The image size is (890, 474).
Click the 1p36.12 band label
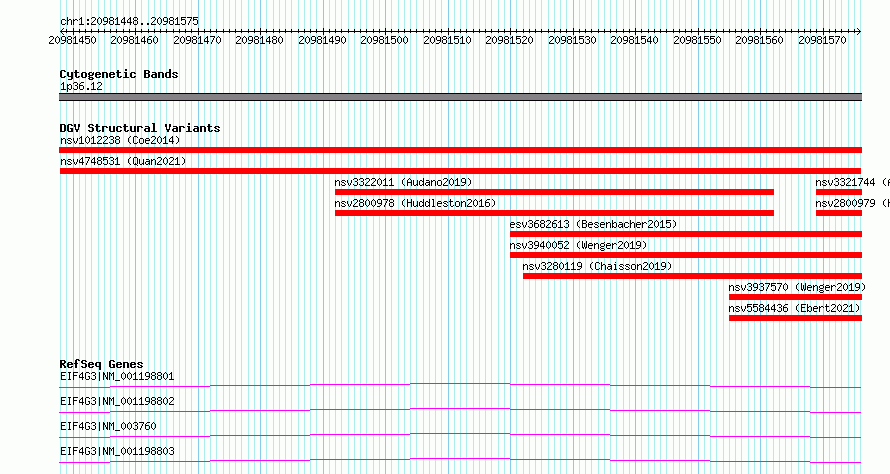click(81, 86)
